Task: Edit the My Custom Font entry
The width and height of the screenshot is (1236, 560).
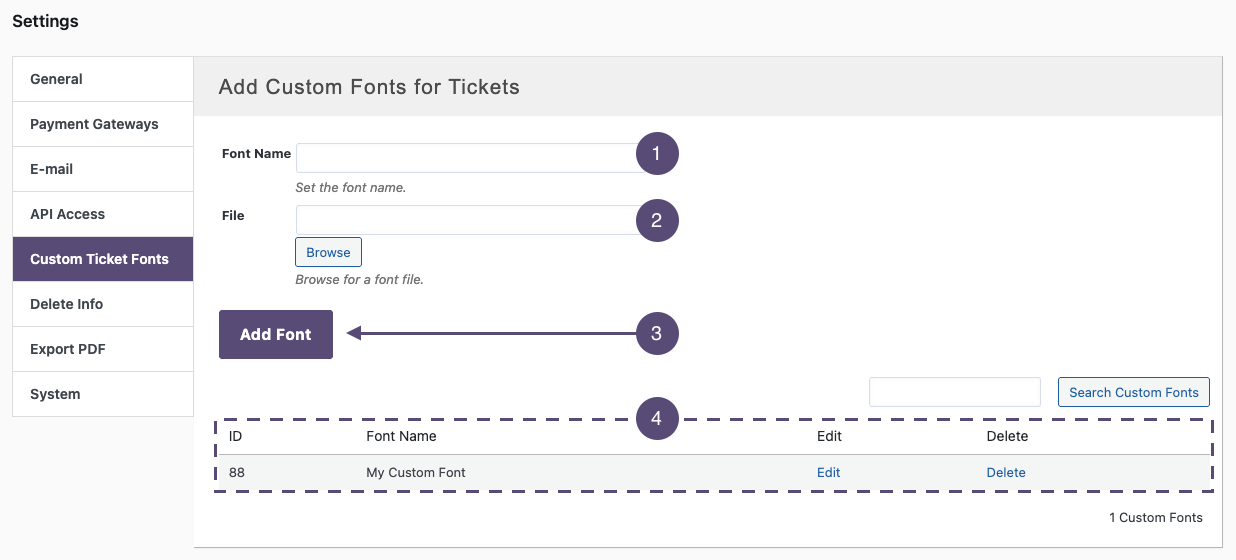Action: click(x=828, y=473)
